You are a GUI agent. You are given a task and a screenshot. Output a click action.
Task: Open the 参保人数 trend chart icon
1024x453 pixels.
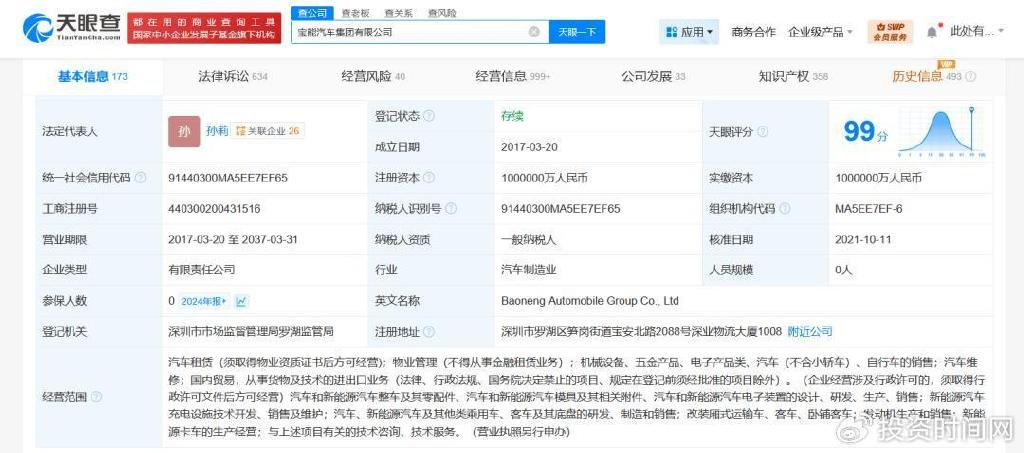[x=242, y=301]
